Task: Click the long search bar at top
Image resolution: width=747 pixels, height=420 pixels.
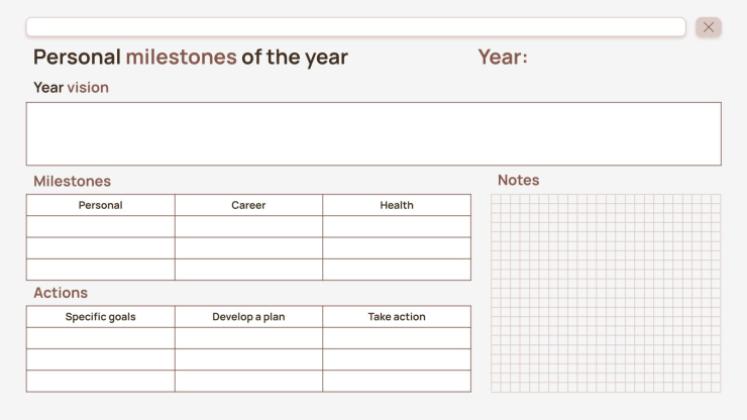Action: pyautogui.click(x=355, y=27)
